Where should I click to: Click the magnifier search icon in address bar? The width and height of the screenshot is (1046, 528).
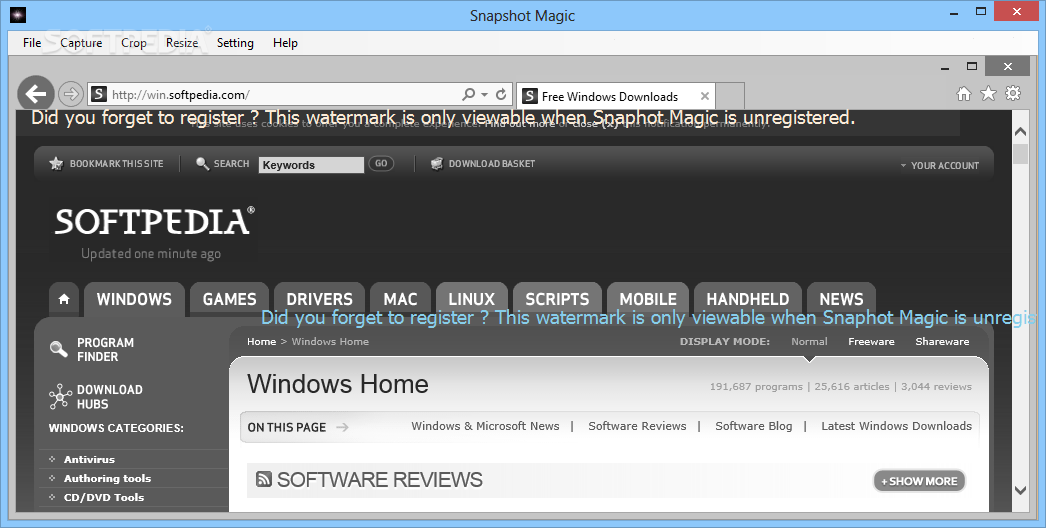(x=469, y=94)
